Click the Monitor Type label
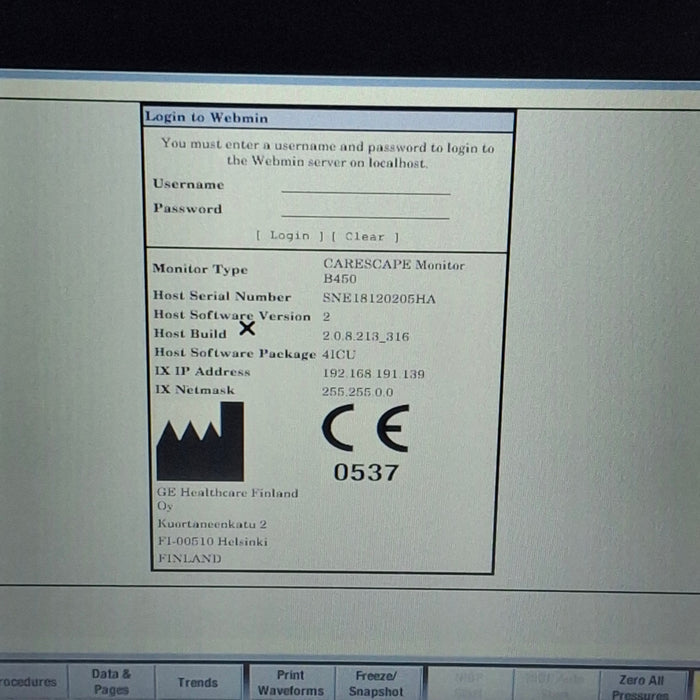Screen dimensions: 700x700 200,269
